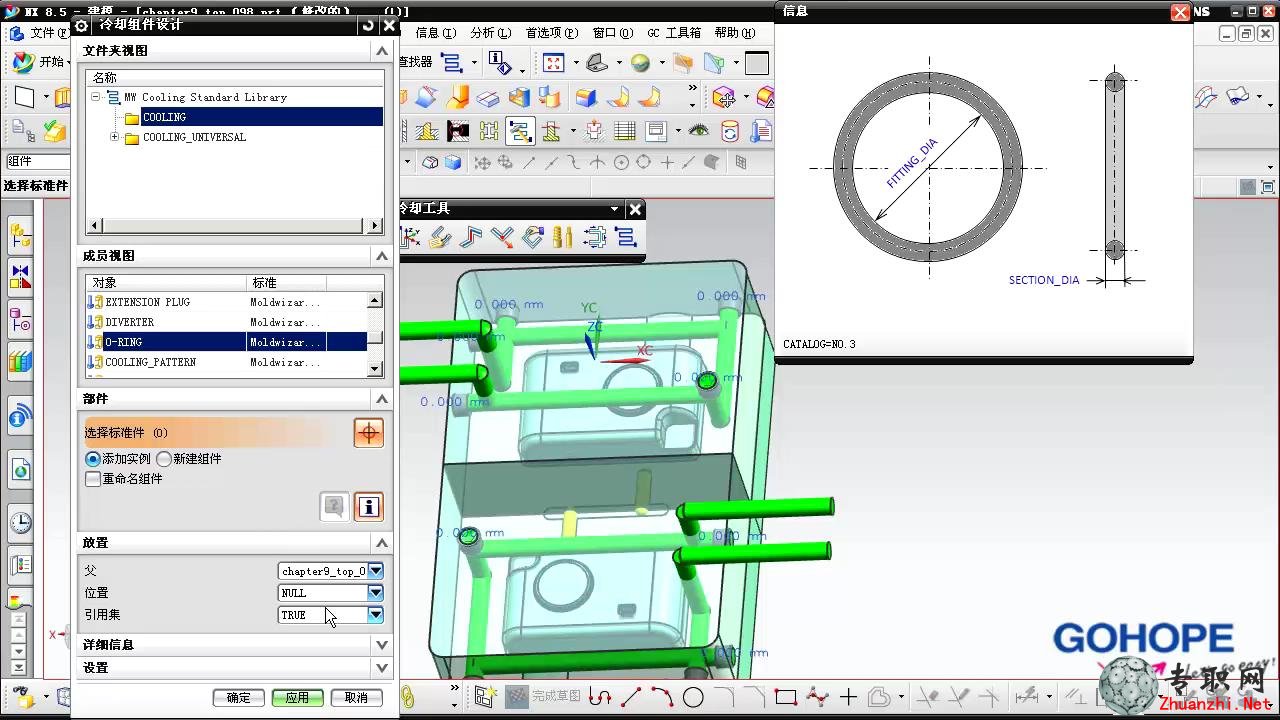Image resolution: width=1280 pixels, height=720 pixels.
Task: Click the arc sketch tool in bottom toolbar
Action: point(662,697)
